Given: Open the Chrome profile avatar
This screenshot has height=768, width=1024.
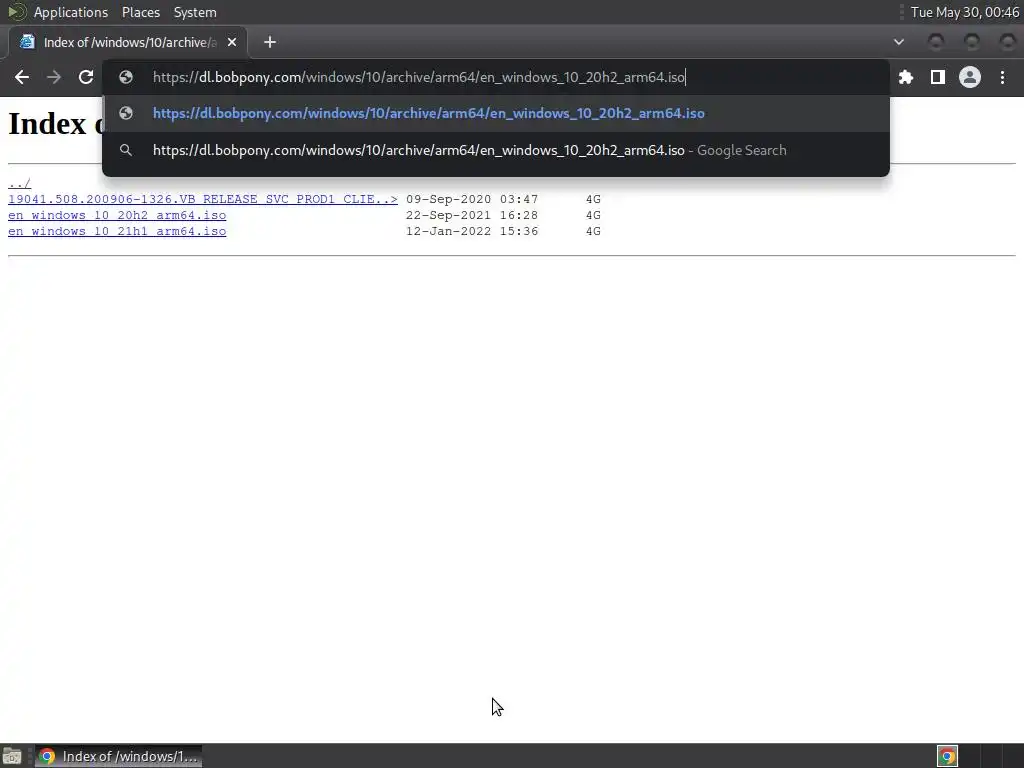Looking at the screenshot, I should pyautogui.click(x=970, y=77).
